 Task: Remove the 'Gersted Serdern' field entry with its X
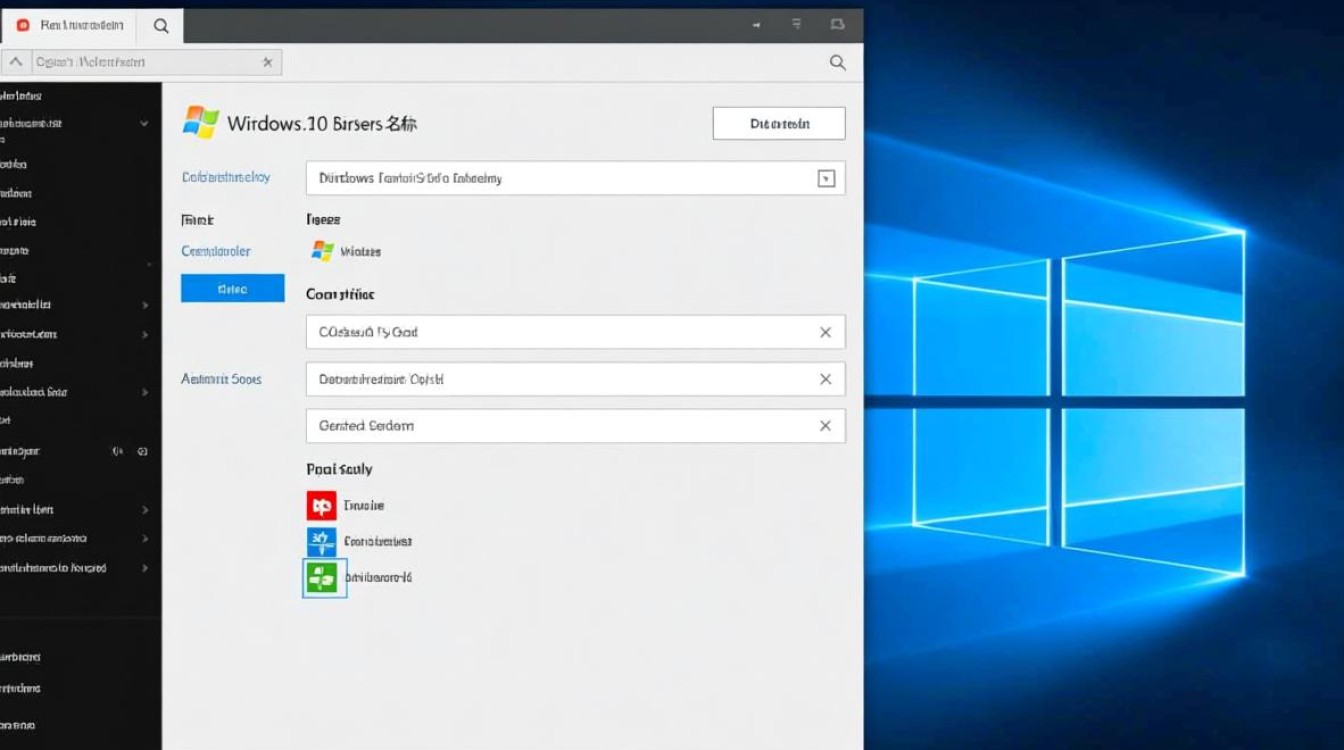click(x=825, y=426)
